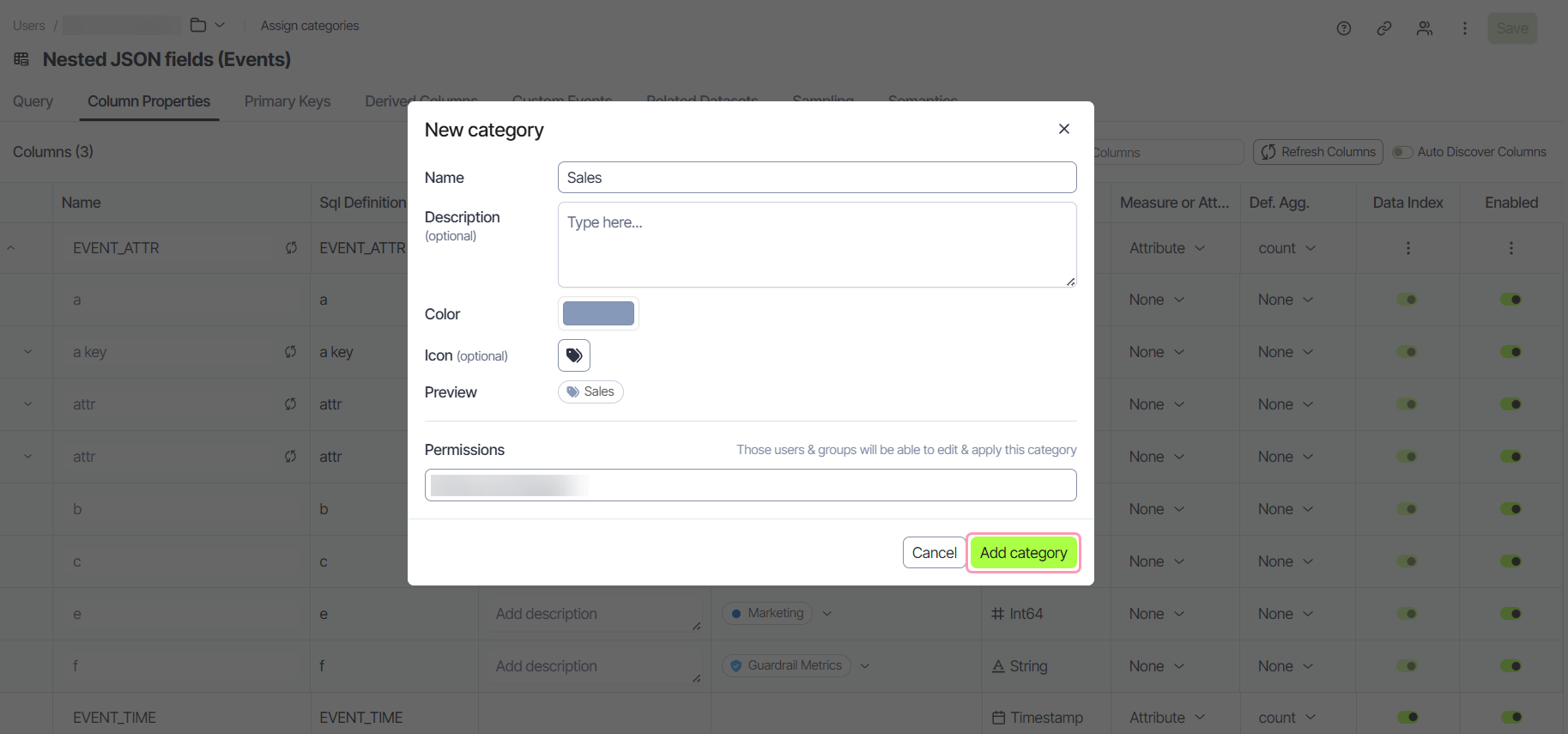1568x734 pixels.
Task: Copy link via the chain icon
Action: [x=1384, y=28]
